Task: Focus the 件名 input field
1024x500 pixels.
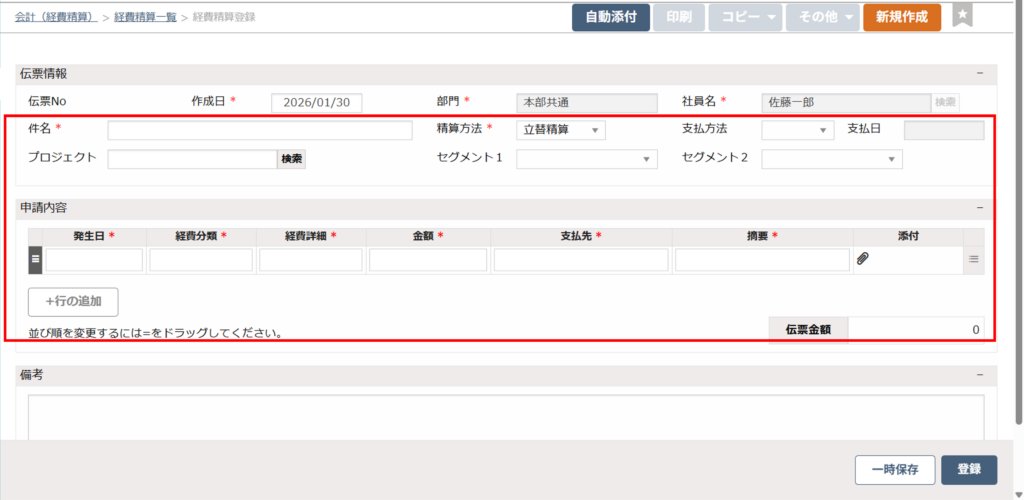Action: pyautogui.click(x=259, y=131)
